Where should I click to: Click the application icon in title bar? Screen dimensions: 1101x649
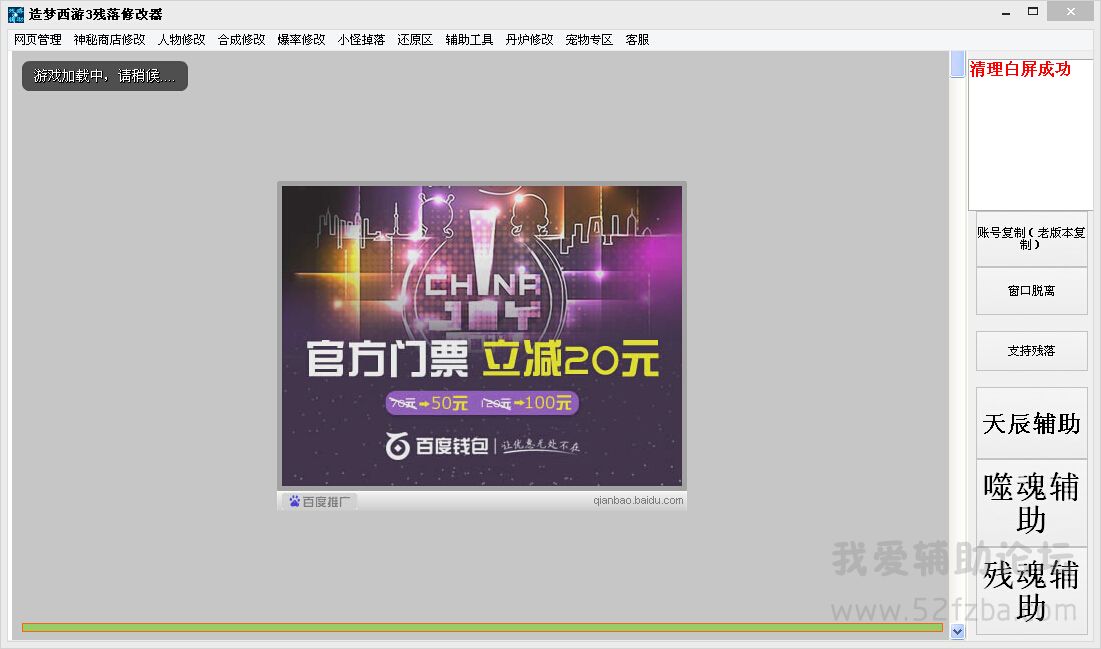tap(15, 14)
